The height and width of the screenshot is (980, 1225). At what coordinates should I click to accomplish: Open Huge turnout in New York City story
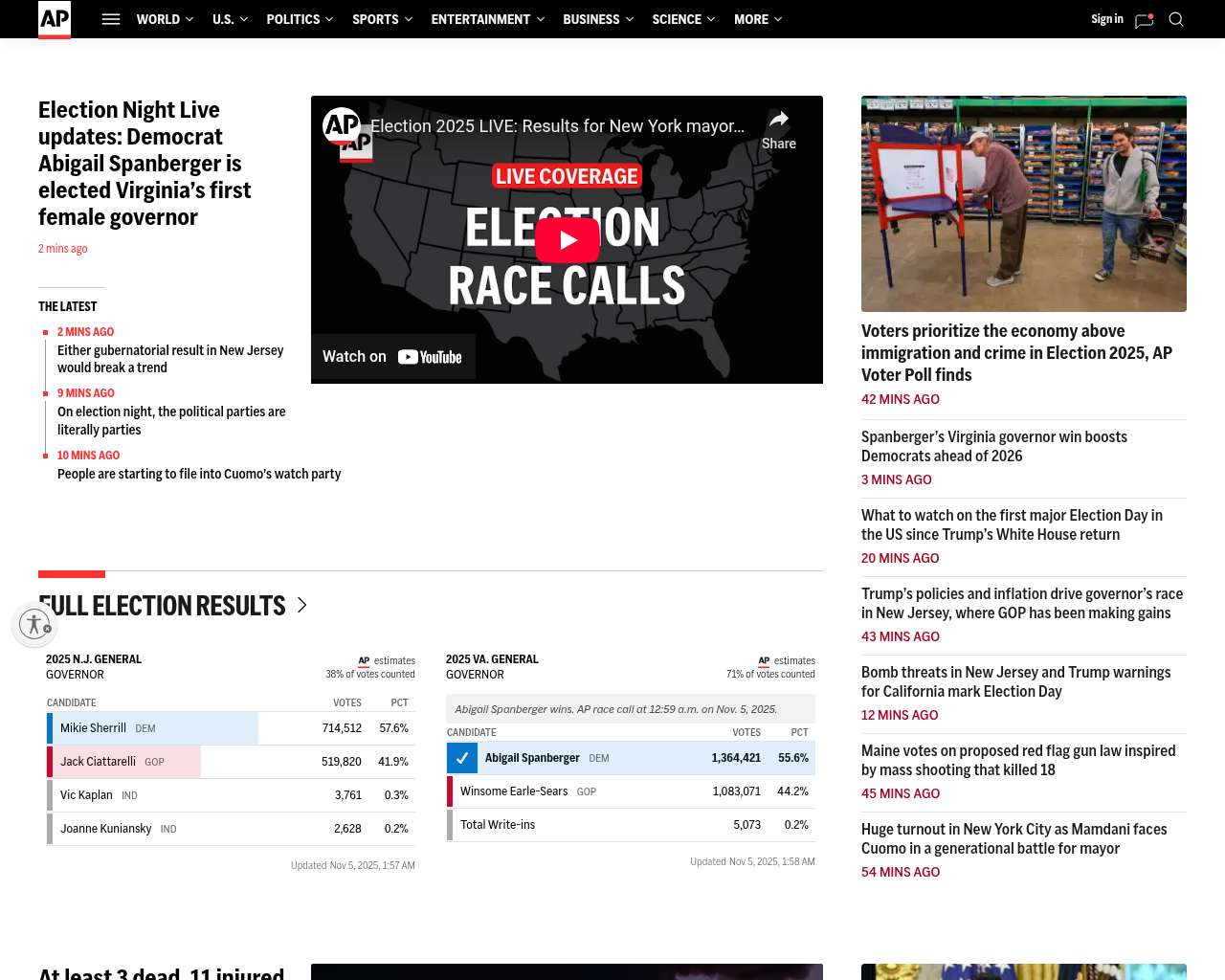pos(1014,838)
